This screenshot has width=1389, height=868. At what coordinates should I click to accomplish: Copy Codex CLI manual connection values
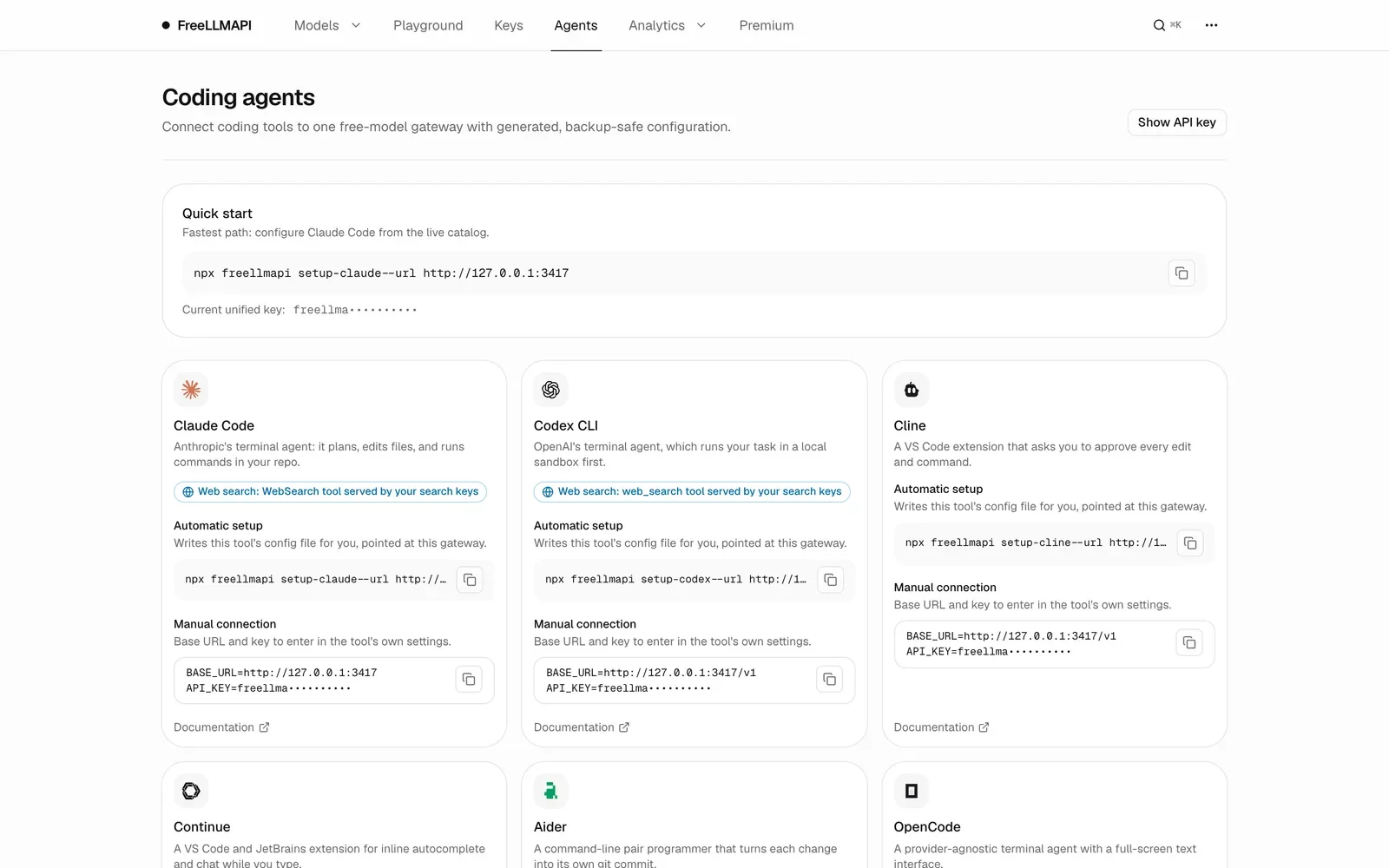829,680
